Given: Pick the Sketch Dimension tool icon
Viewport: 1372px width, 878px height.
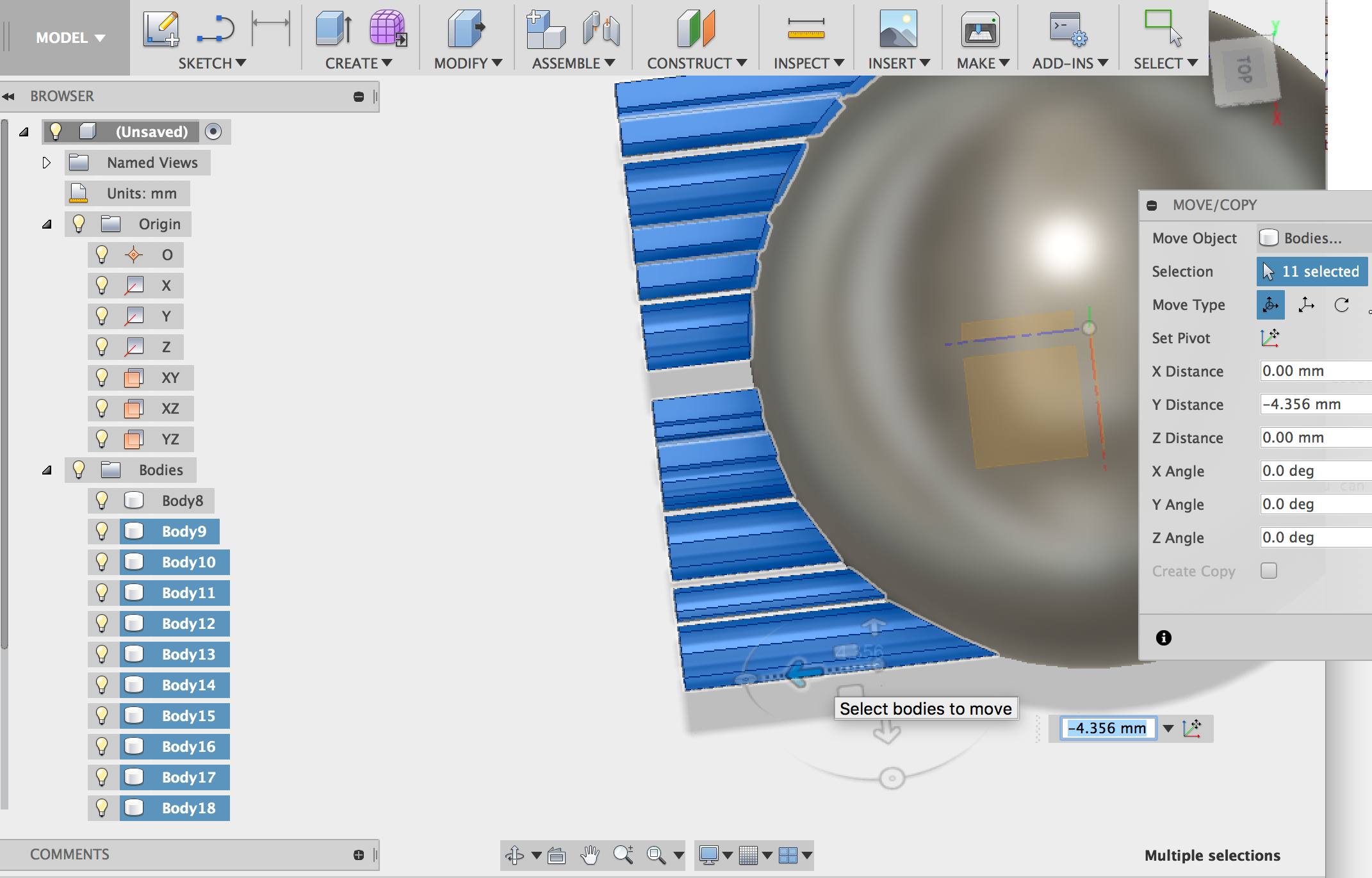Looking at the screenshot, I should pos(271,28).
